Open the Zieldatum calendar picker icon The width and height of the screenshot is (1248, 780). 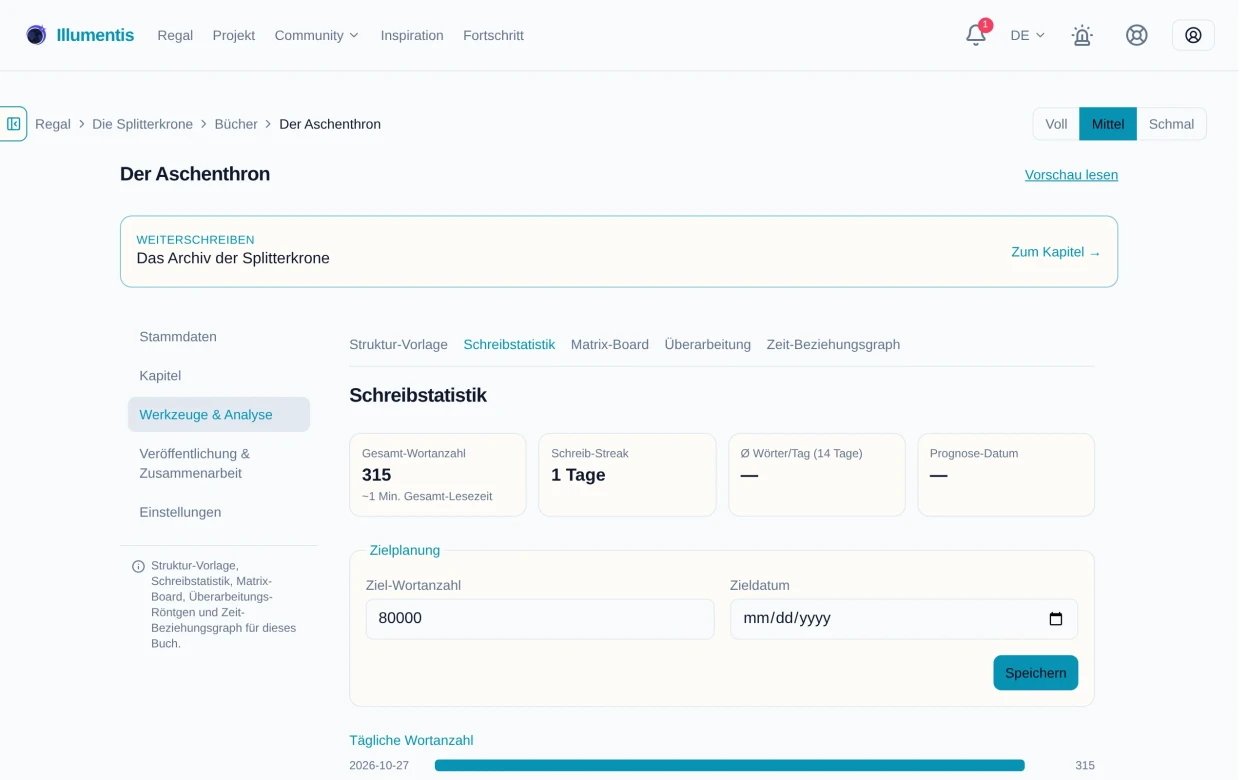[1056, 619]
